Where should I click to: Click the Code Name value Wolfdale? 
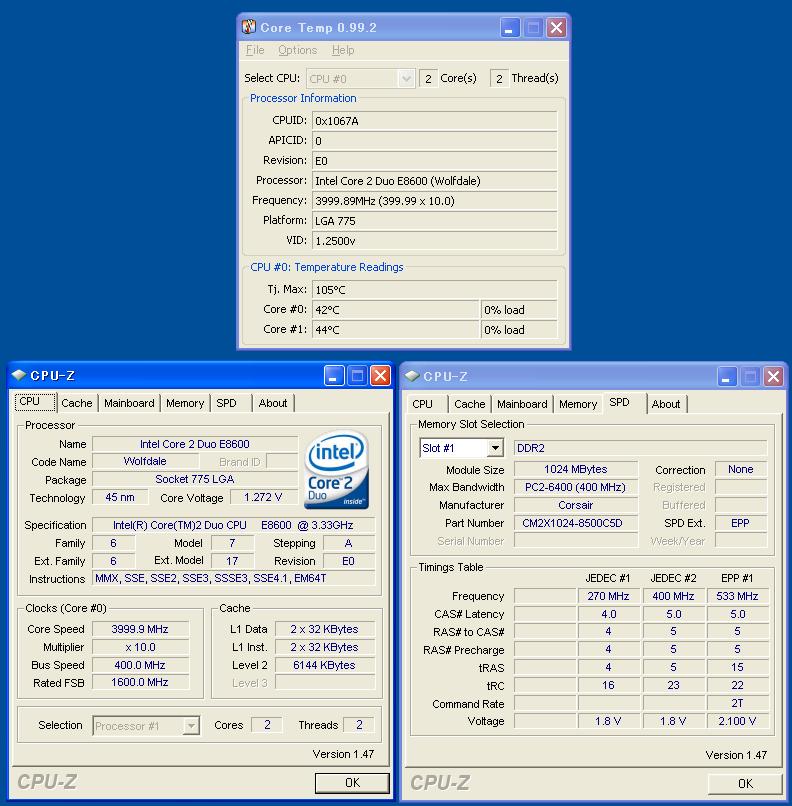point(145,462)
